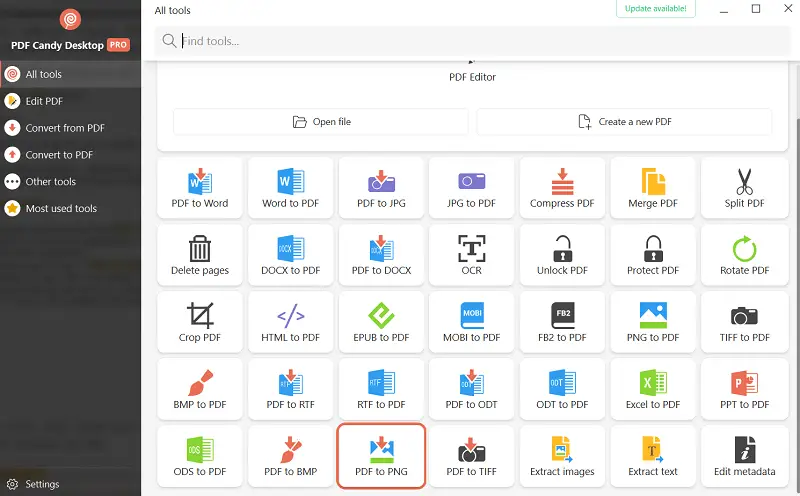Select the Unlock PDF tool
This screenshot has width=800, height=496.
pos(562,255)
